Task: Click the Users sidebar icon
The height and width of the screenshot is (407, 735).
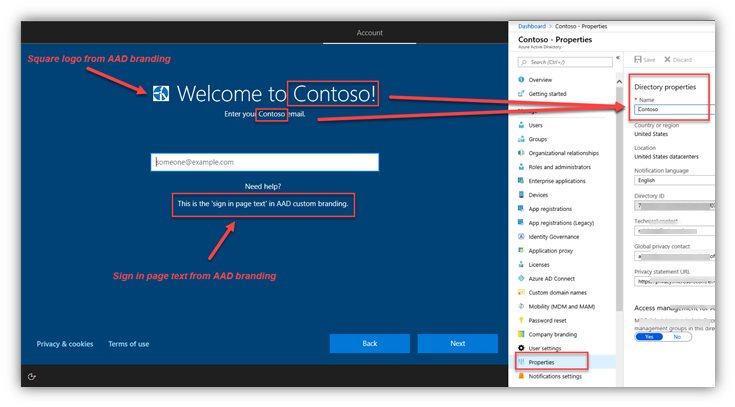Action: point(521,125)
